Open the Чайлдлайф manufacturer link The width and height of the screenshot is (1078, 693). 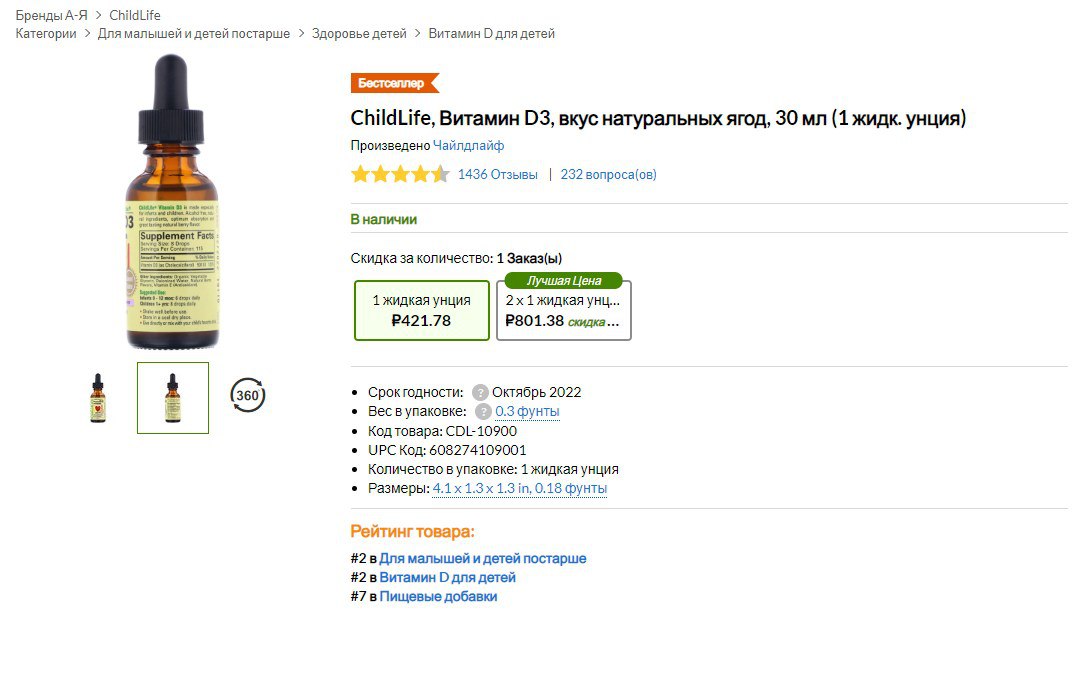468,145
